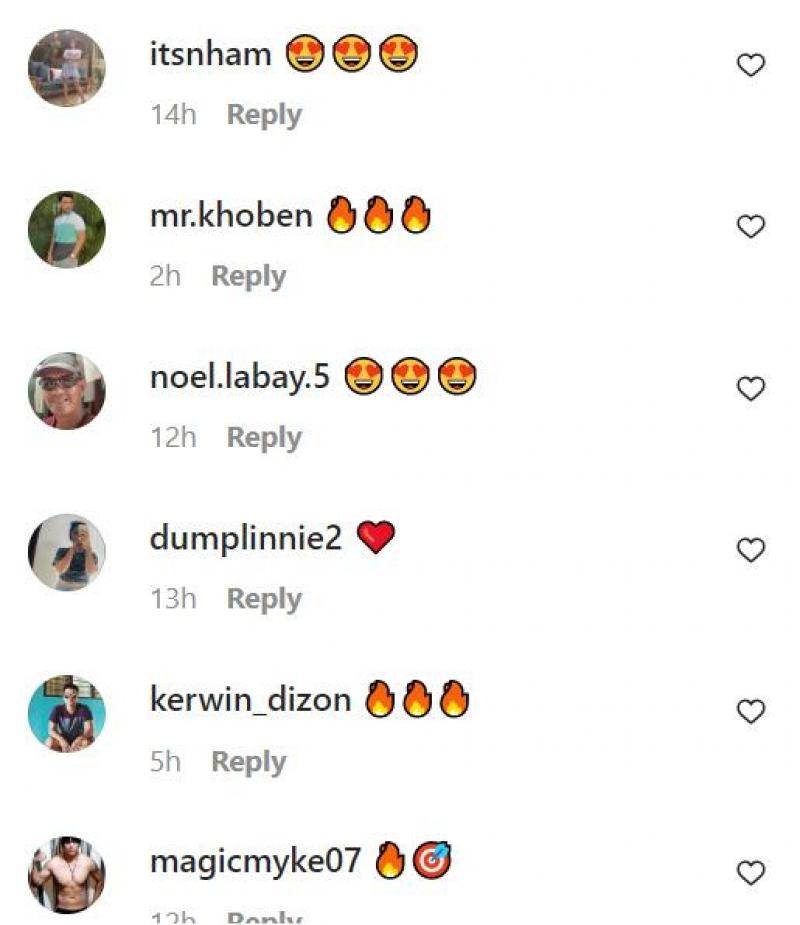Open the mr.khoben username link

pyautogui.click(x=231, y=215)
